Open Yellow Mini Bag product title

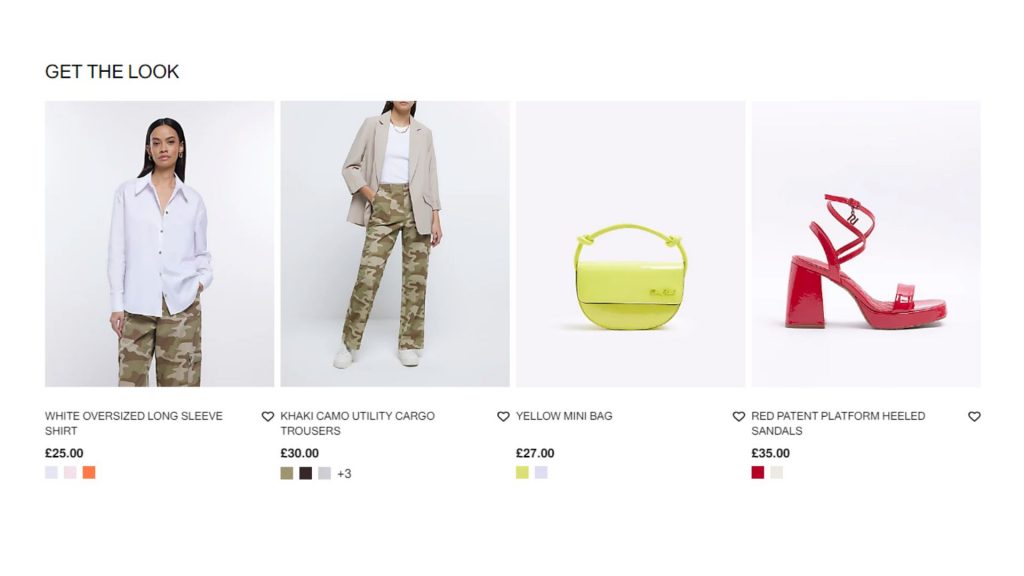[564, 416]
